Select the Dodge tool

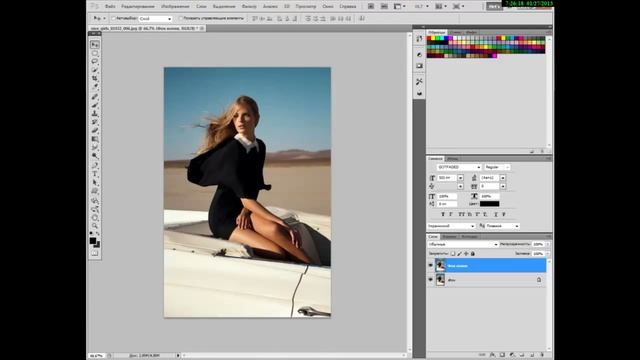click(x=95, y=156)
